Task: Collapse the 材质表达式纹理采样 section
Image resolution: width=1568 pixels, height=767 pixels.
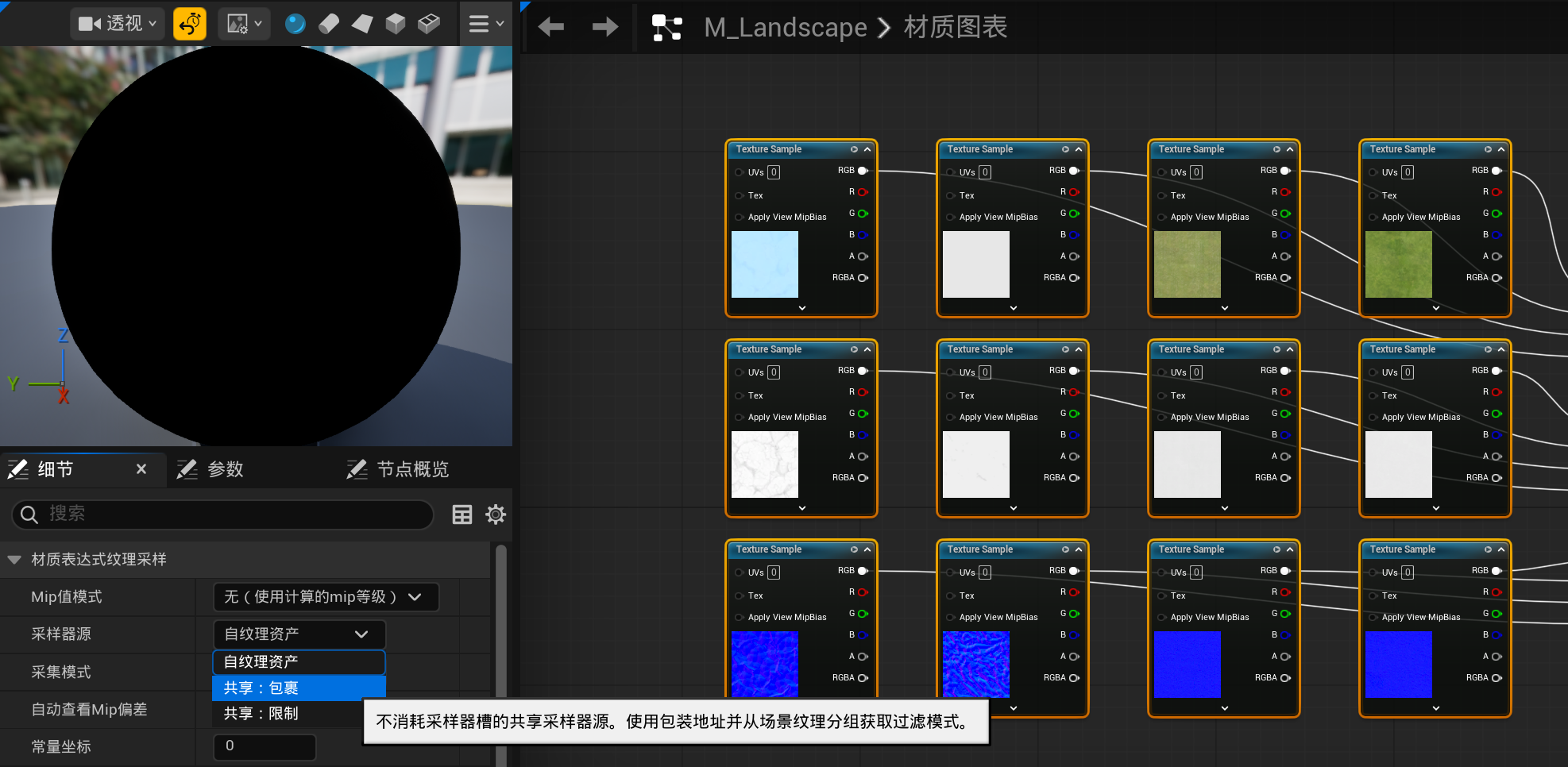Action: (x=14, y=560)
